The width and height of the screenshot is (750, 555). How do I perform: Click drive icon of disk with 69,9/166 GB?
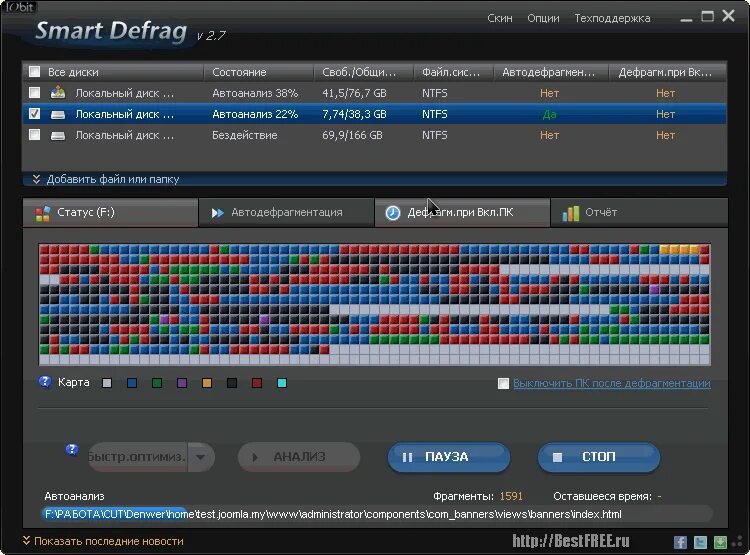tap(58, 135)
